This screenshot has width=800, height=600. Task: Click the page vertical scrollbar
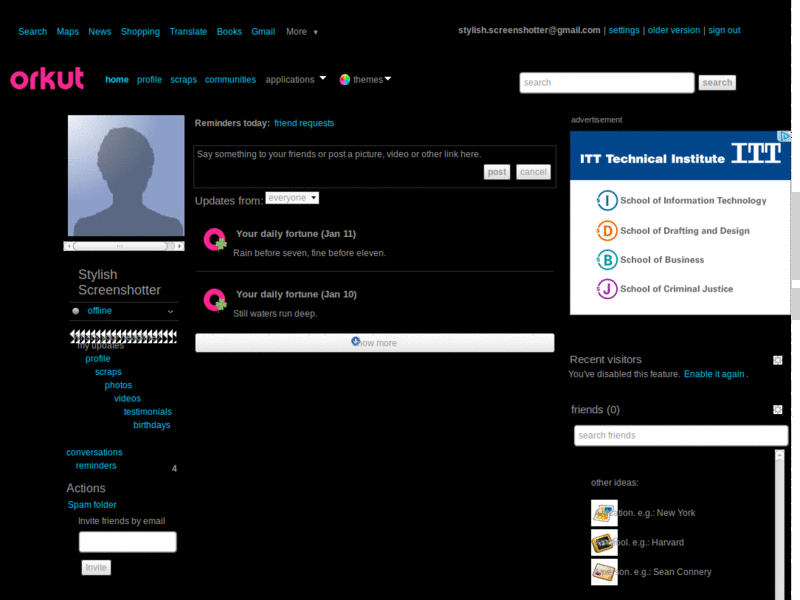click(795, 300)
